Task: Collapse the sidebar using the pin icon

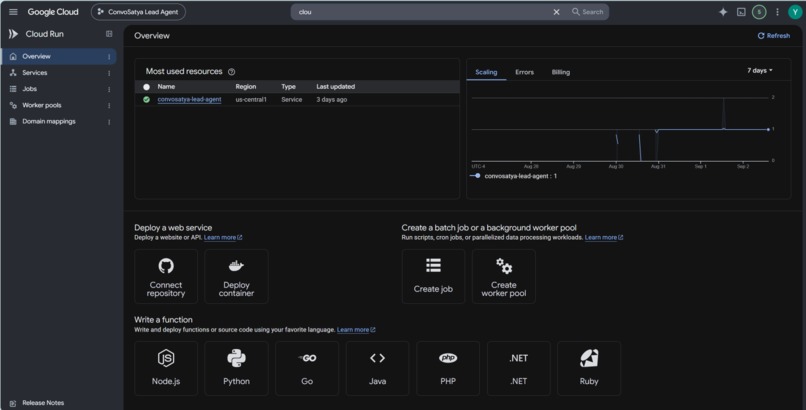Action: pyautogui.click(x=109, y=34)
